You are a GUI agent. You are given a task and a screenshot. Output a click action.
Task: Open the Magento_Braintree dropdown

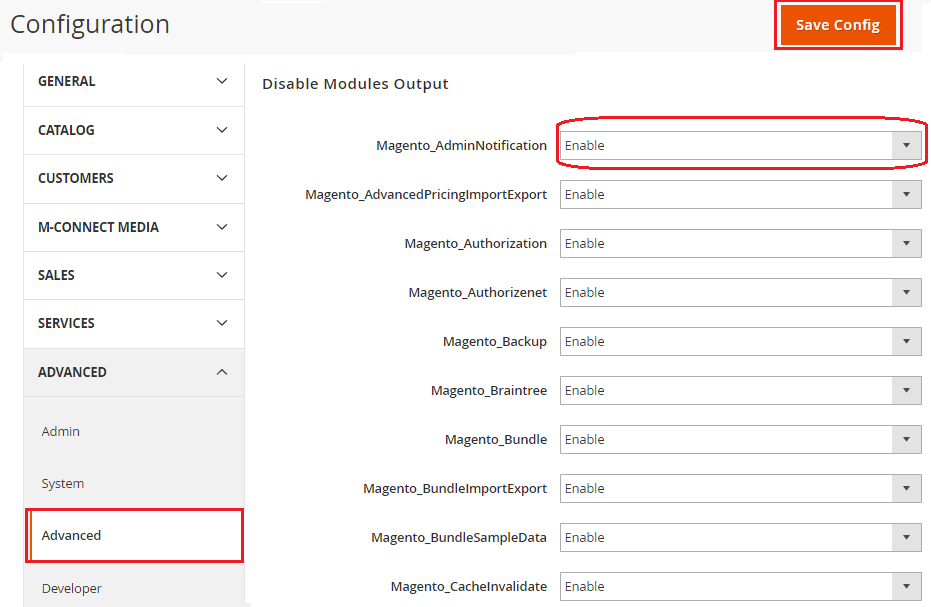click(740, 391)
